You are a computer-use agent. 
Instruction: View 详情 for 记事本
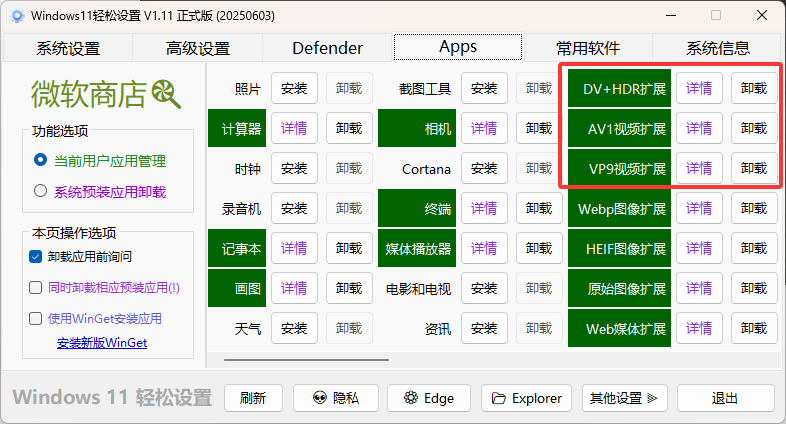point(294,248)
